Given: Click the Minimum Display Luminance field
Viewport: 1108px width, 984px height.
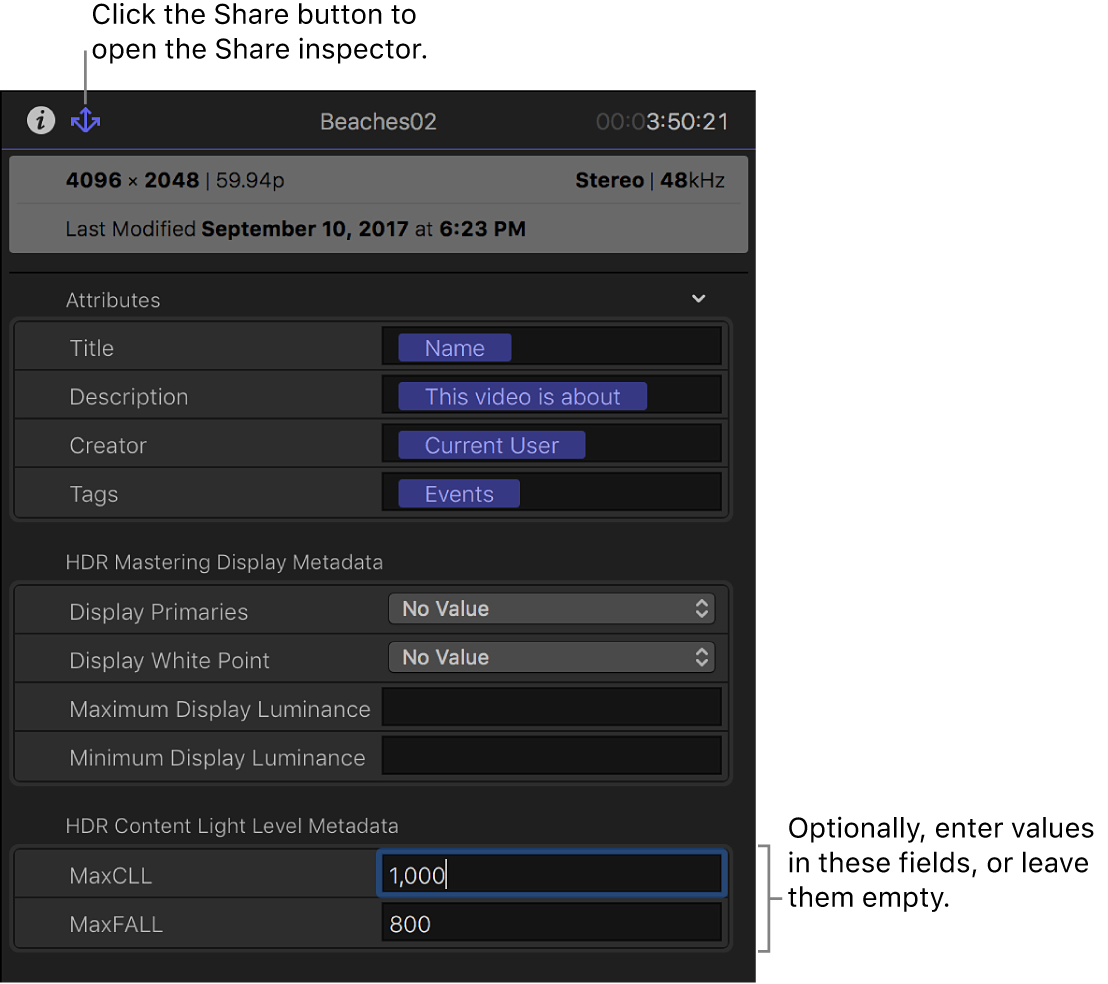Looking at the screenshot, I should click(551, 756).
